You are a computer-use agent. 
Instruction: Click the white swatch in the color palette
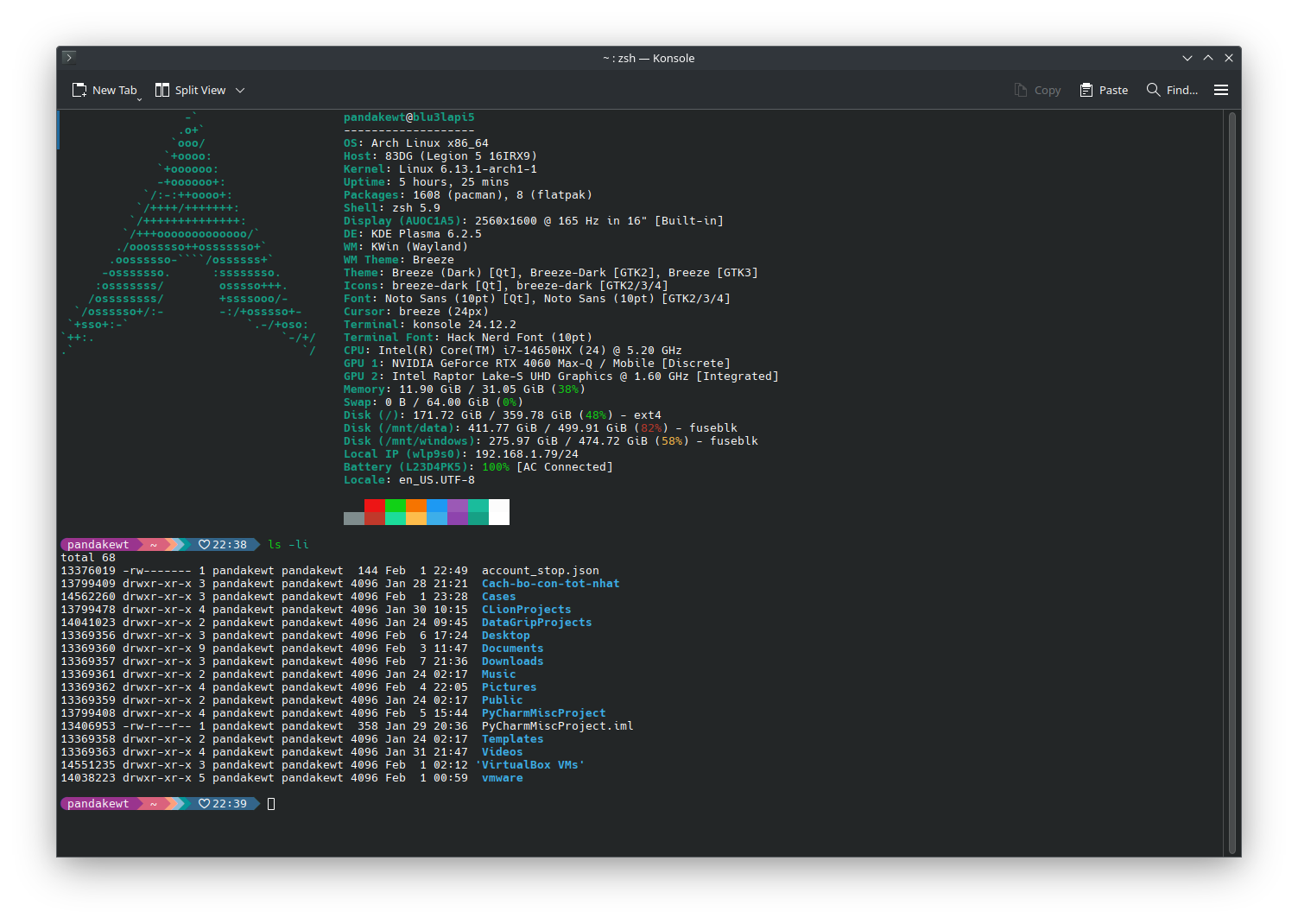[x=499, y=511]
